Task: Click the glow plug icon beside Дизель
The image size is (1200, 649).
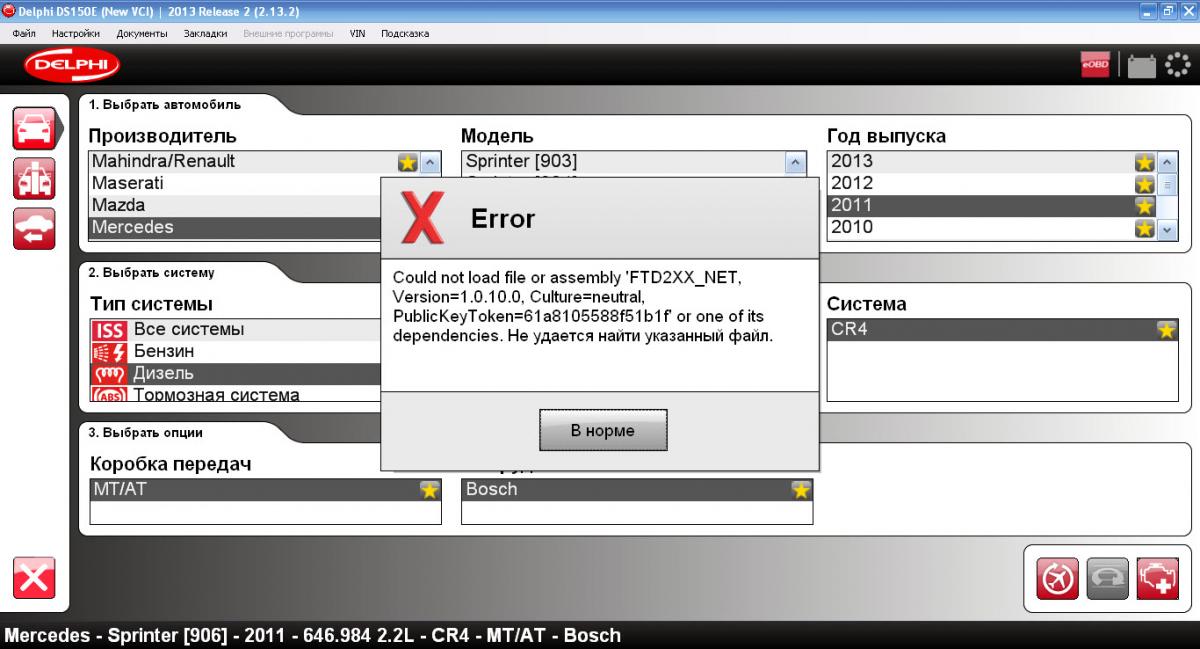Action: click(109, 374)
